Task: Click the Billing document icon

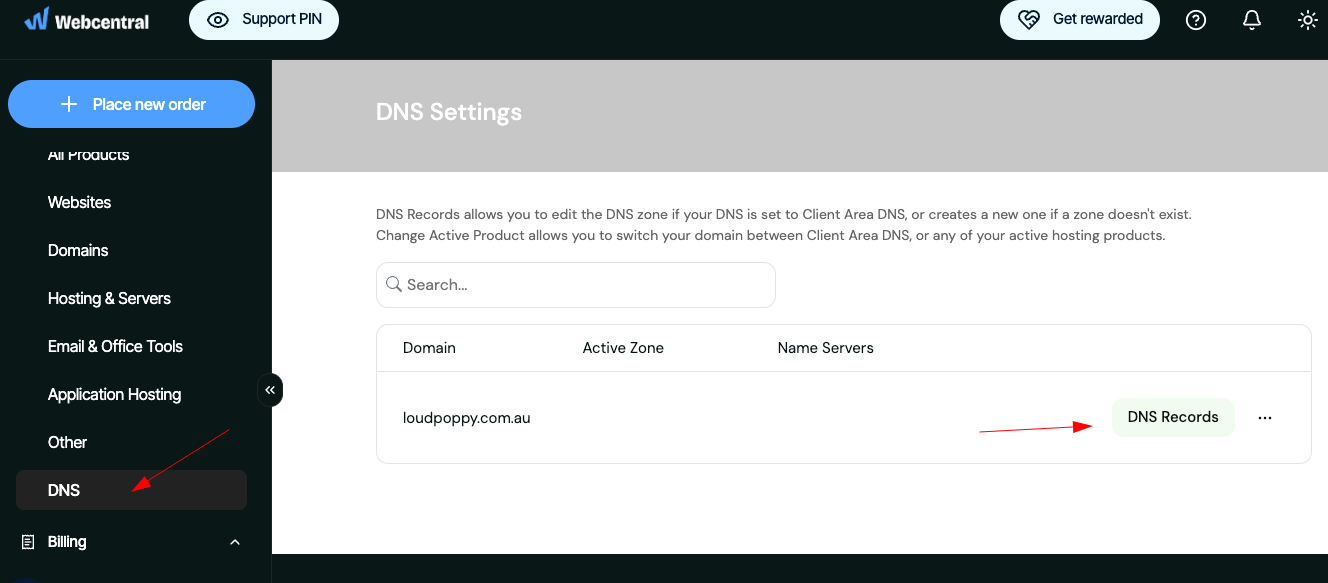Action: click(x=28, y=542)
